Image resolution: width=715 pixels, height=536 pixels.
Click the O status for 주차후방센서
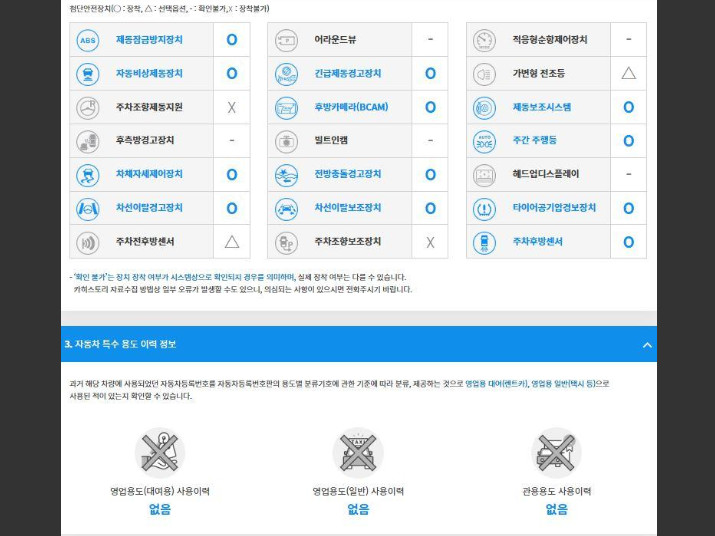pos(628,242)
